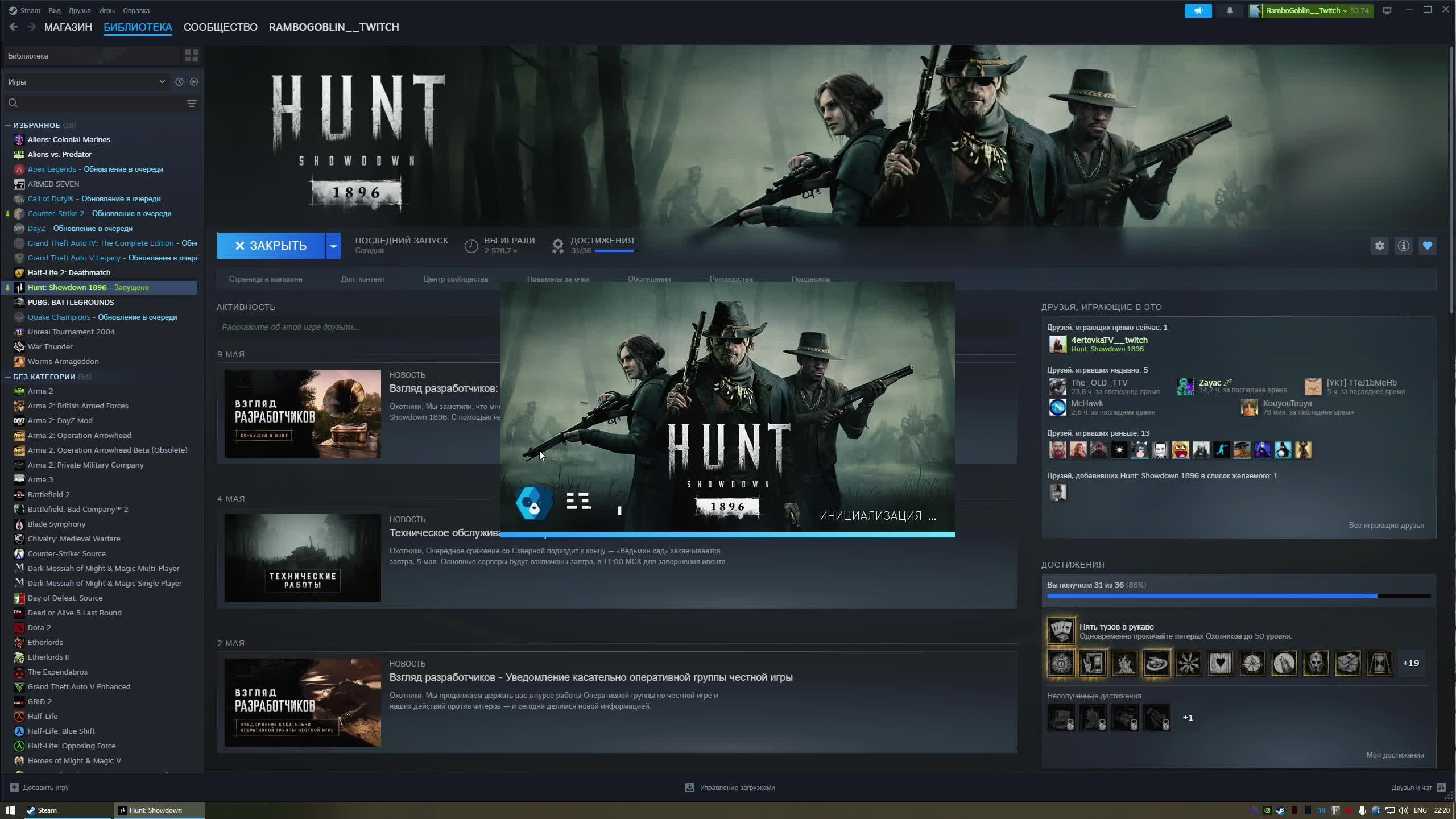Expand +1 locked achievements
Image resolution: width=1456 pixels, height=819 pixels.
pyautogui.click(x=1188, y=718)
